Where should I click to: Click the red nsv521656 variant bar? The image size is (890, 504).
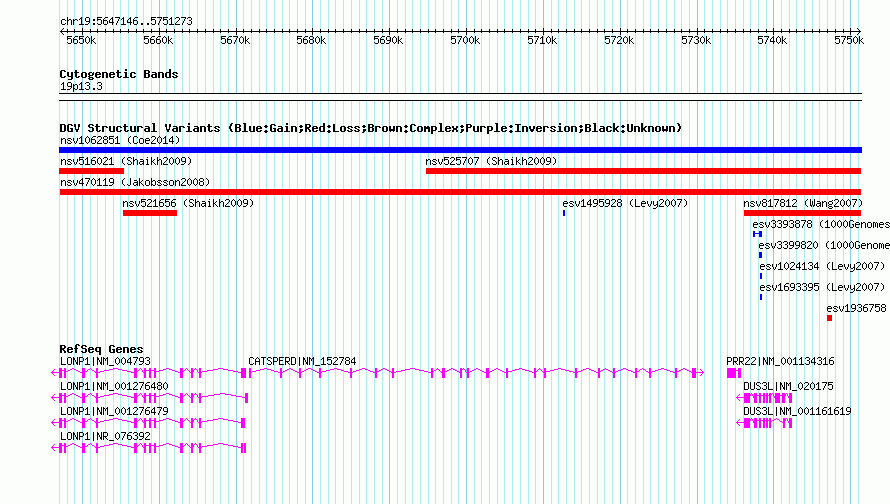150,213
